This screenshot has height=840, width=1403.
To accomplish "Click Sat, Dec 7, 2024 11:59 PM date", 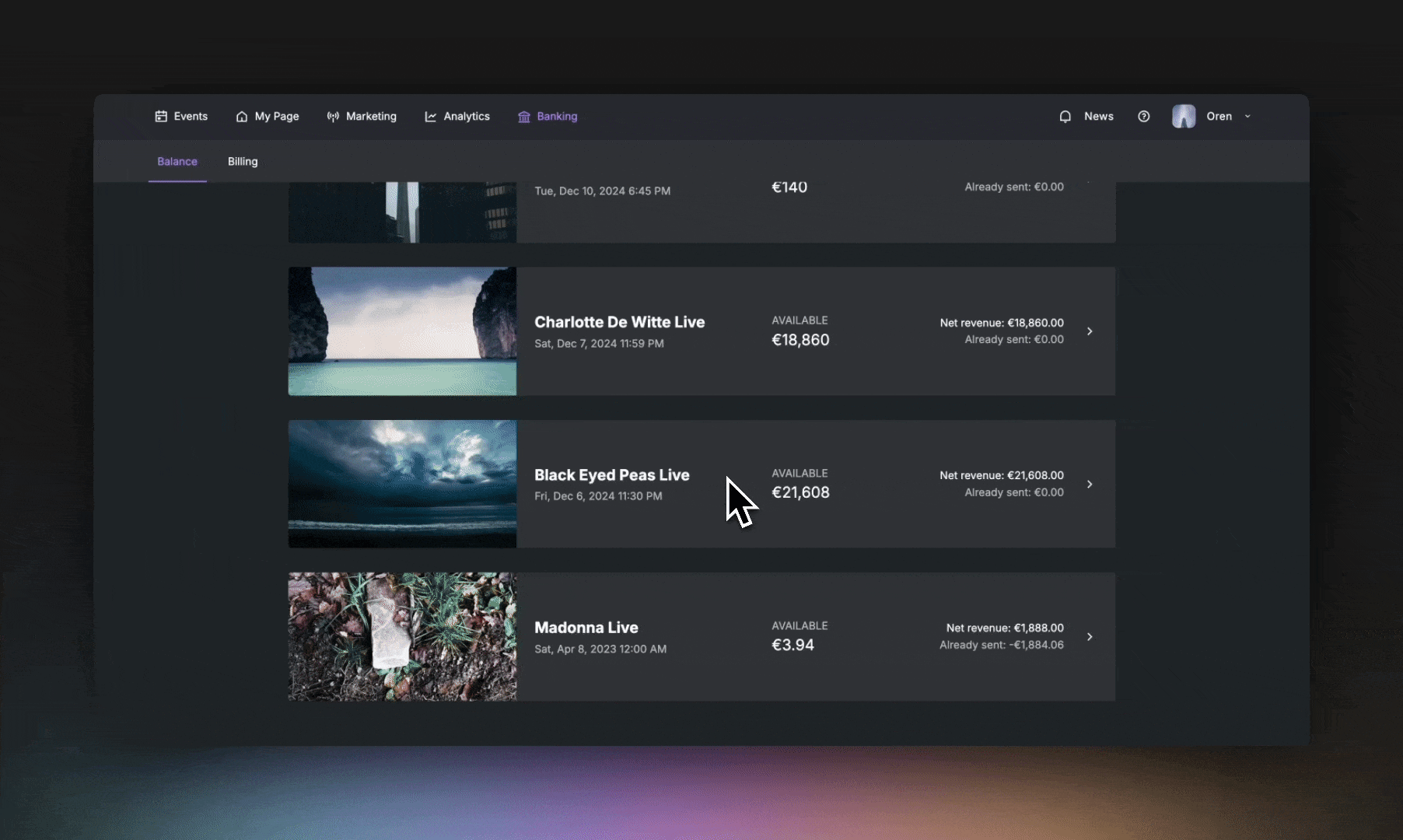I will tap(599, 344).
